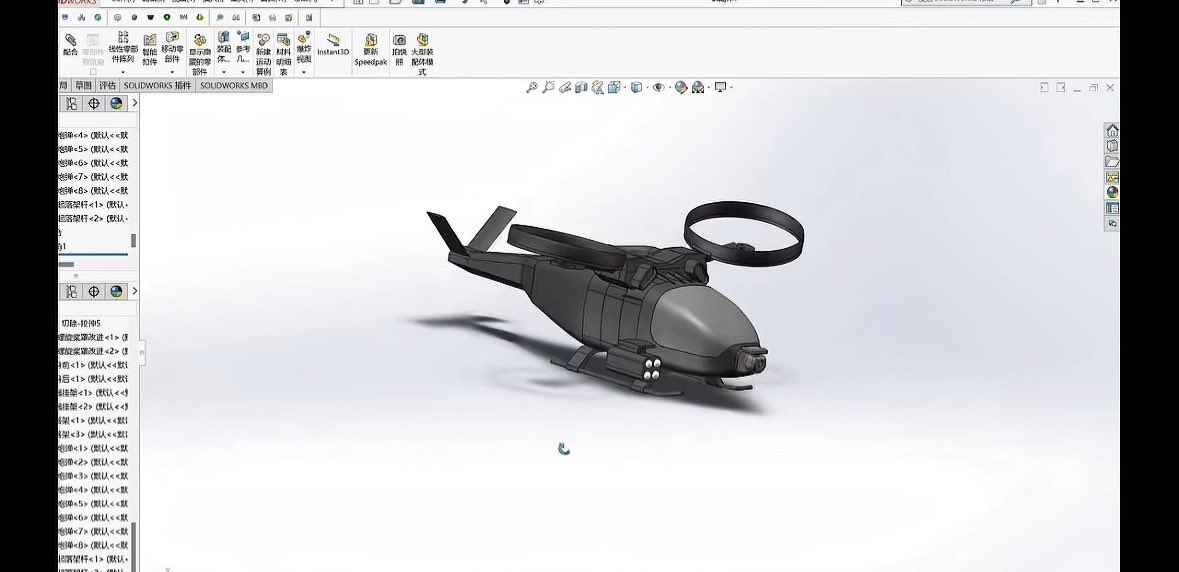Open SOLIDWORKS 插件 tab
Image resolution: width=1179 pixels, height=572 pixels.
point(157,86)
